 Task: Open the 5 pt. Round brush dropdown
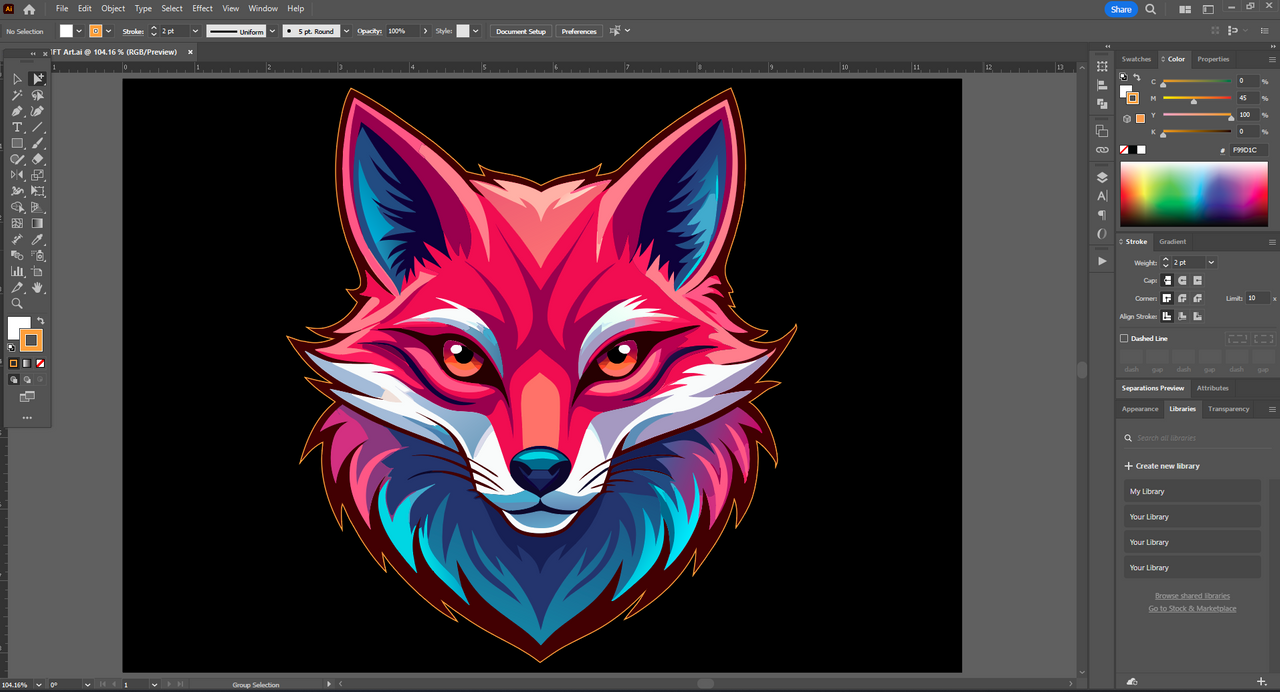tap(345, 31)
